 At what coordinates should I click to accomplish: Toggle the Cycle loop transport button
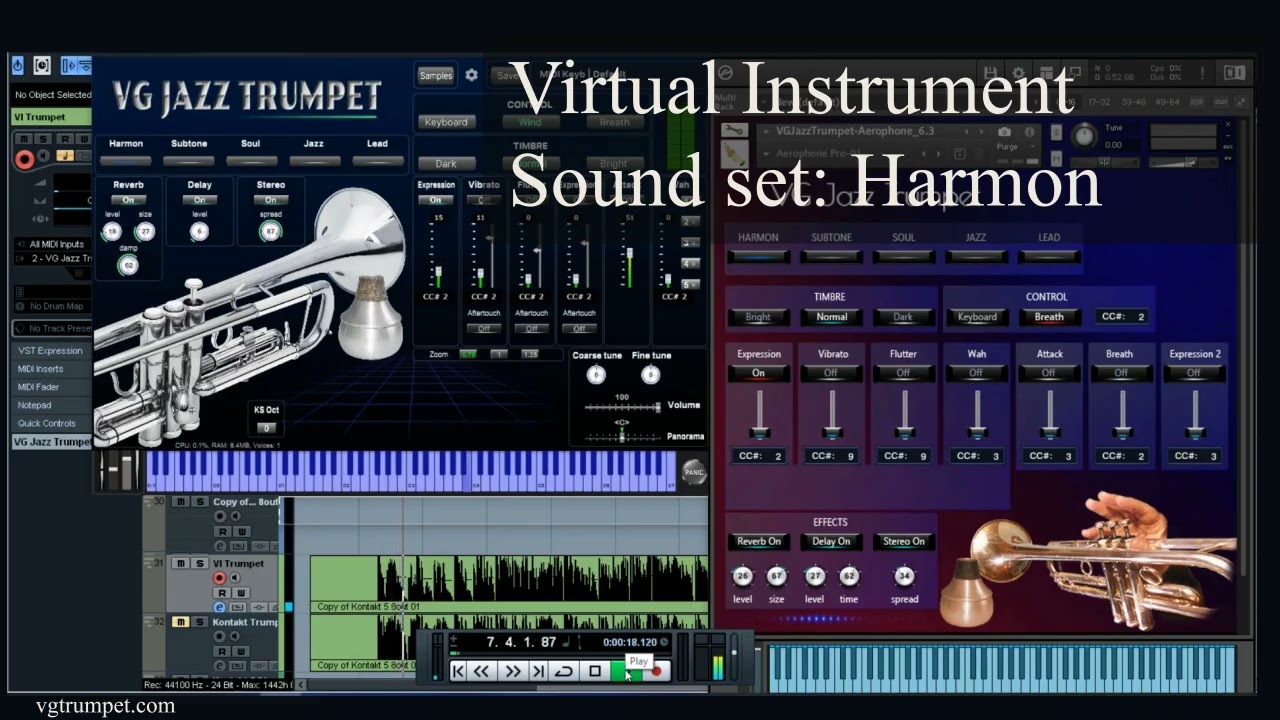[564, 672]
